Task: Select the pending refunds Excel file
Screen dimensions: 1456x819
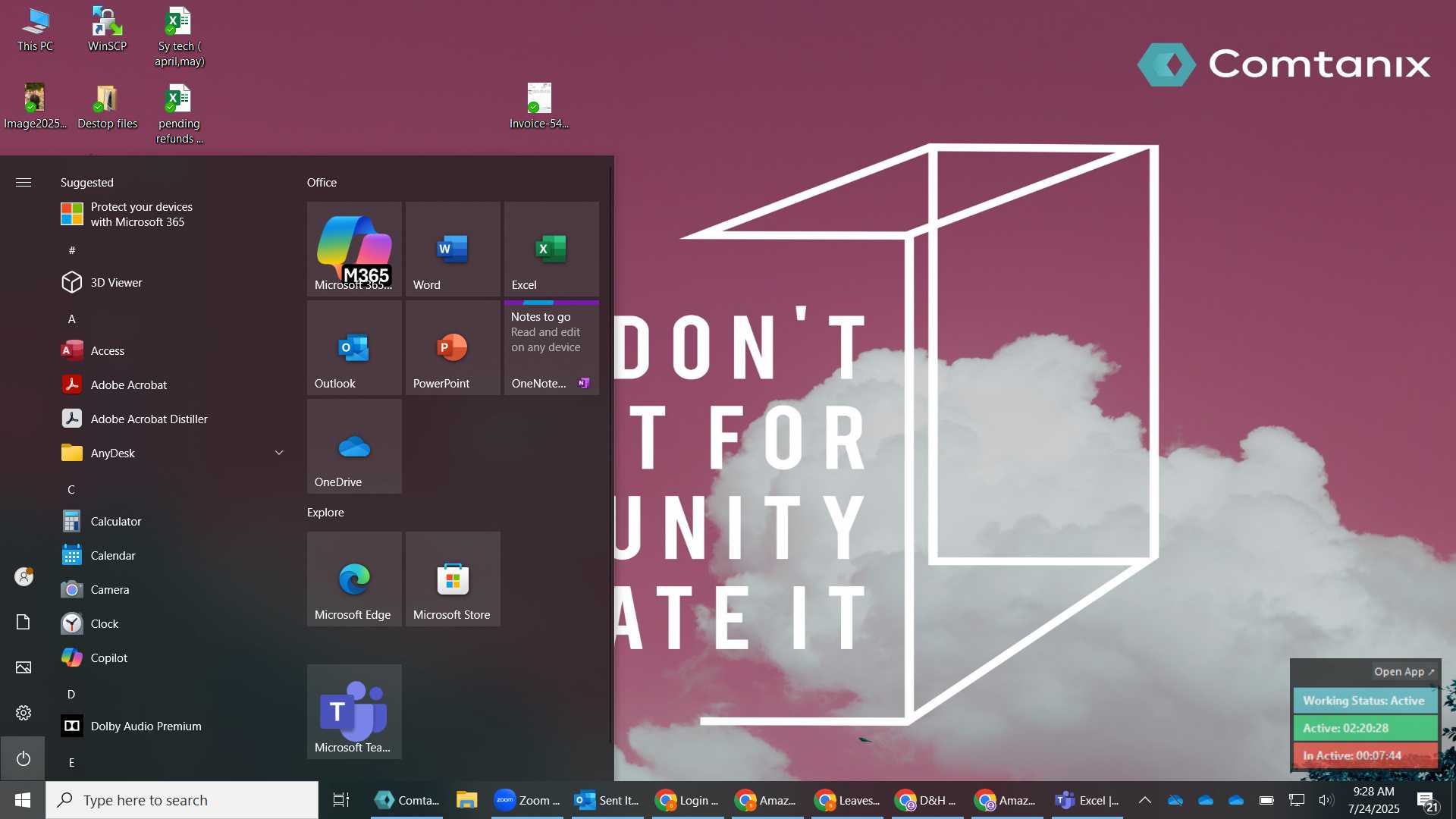Action: (x=179, y=114)
